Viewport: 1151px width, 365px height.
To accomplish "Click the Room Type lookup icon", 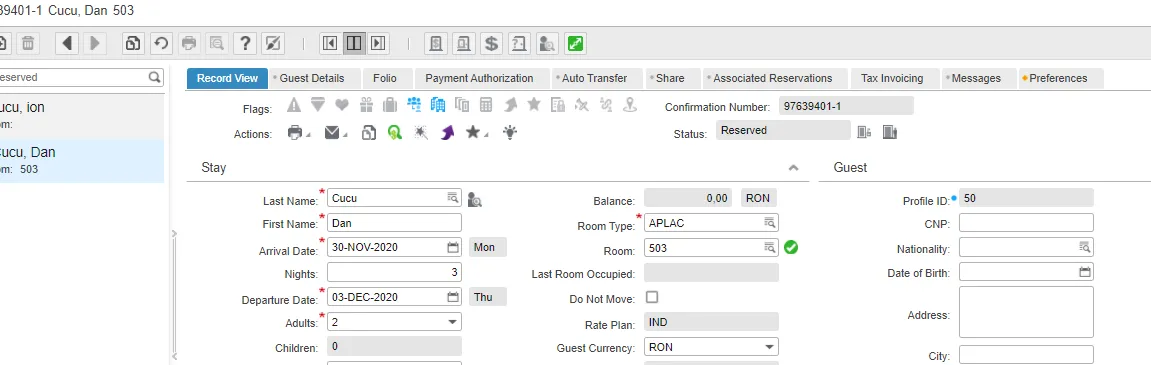I will coord(769,222).
